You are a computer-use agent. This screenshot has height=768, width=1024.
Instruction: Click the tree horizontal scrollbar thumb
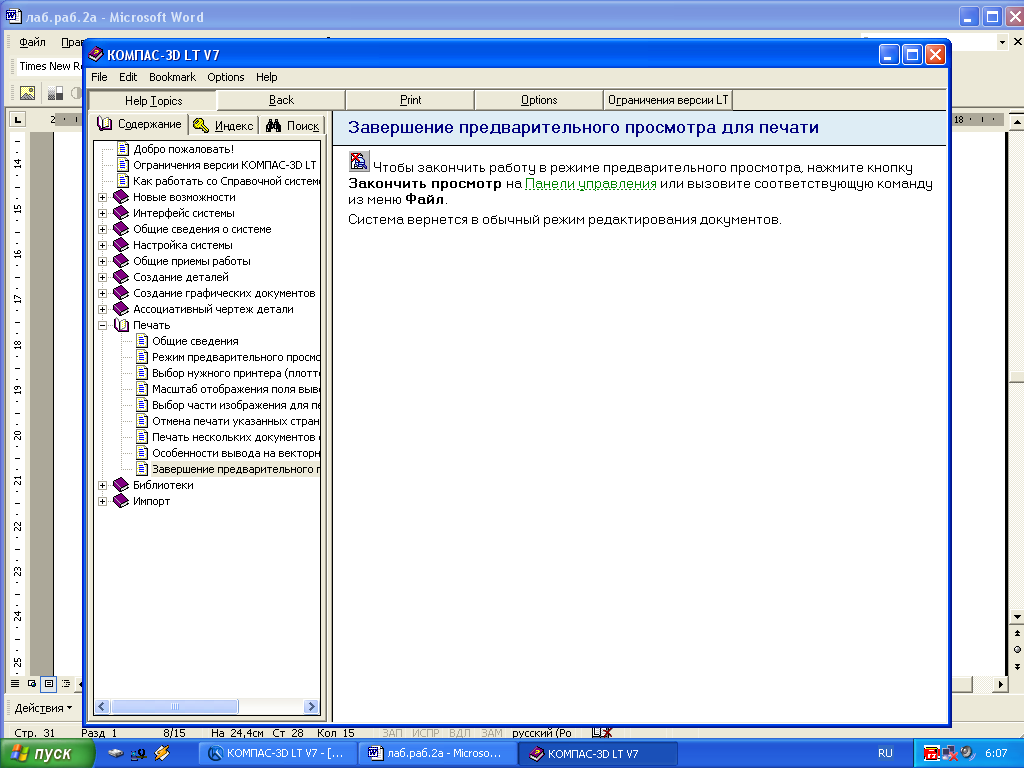pos(174,707)
